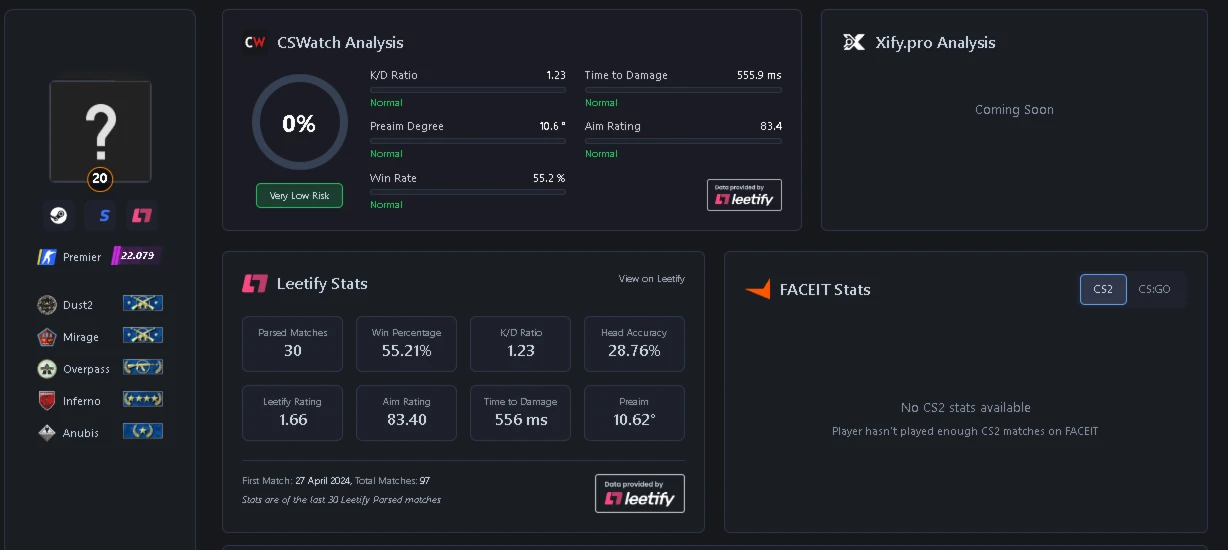Click the Preaim Degree progress bar

[x=468, y=141]
